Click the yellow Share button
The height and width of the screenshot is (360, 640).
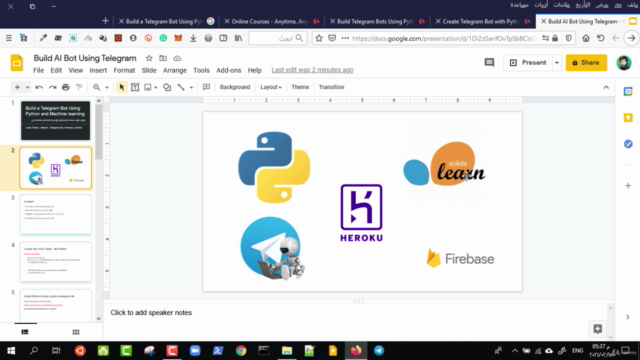[x=586, y=63]
